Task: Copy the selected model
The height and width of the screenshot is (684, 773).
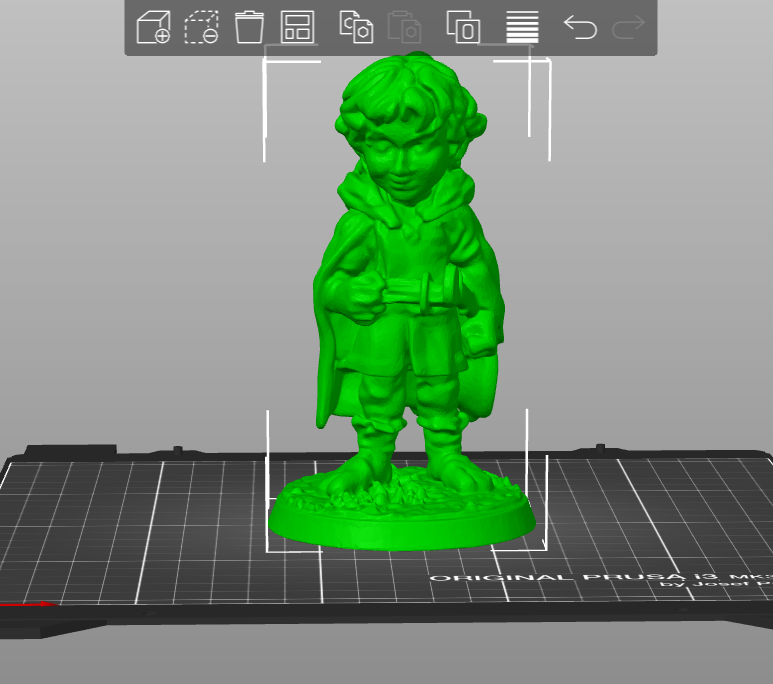Action: (x=356, y=27)
